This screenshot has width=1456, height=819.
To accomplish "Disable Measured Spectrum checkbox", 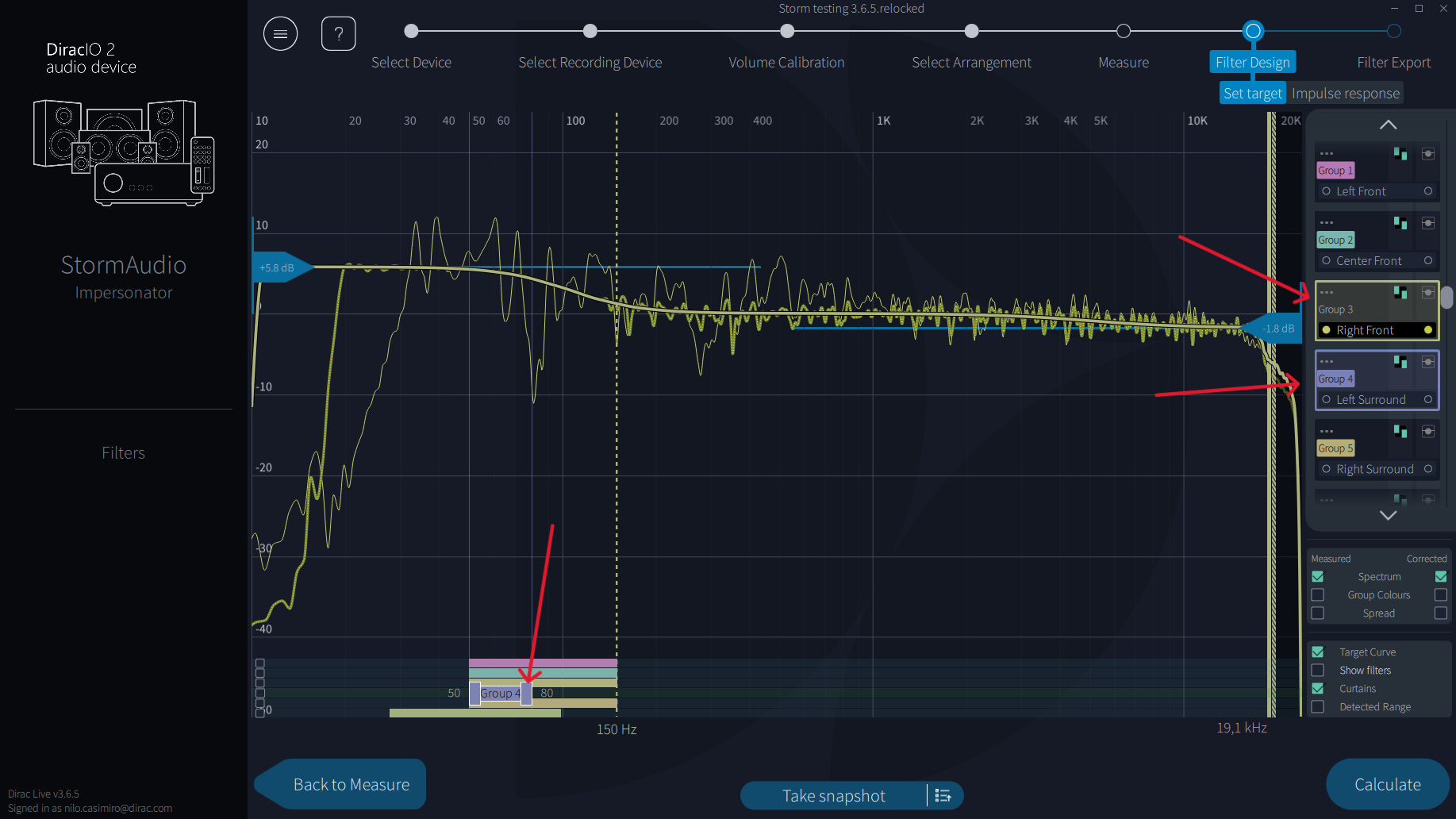I will (1318, 577).
